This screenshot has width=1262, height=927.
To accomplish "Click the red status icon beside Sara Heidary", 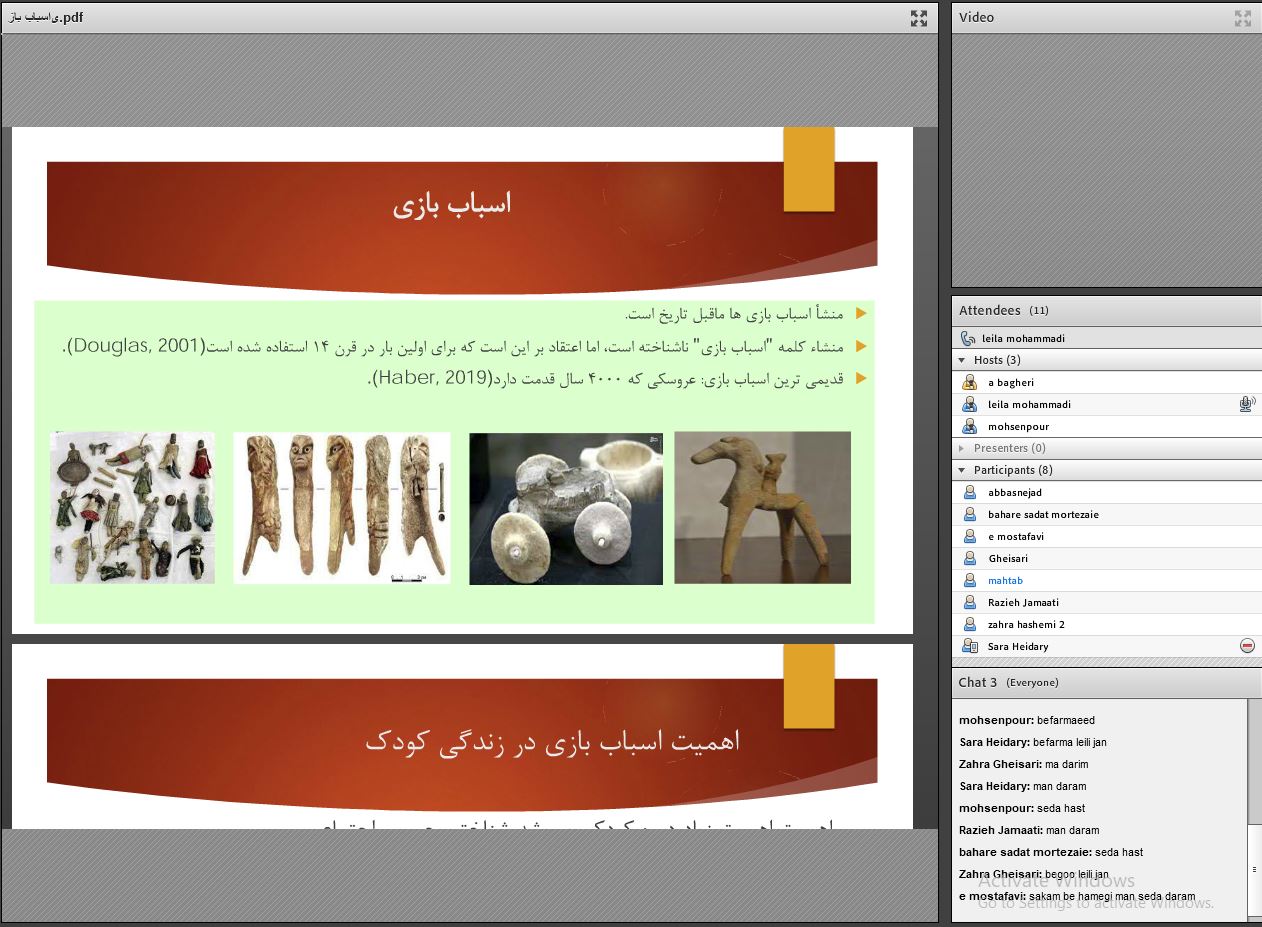I will coord(1247,647).
